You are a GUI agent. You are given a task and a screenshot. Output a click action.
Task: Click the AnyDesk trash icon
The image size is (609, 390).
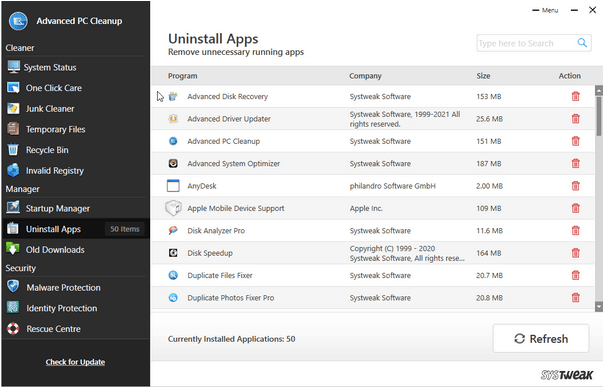[x=576, y=186]
